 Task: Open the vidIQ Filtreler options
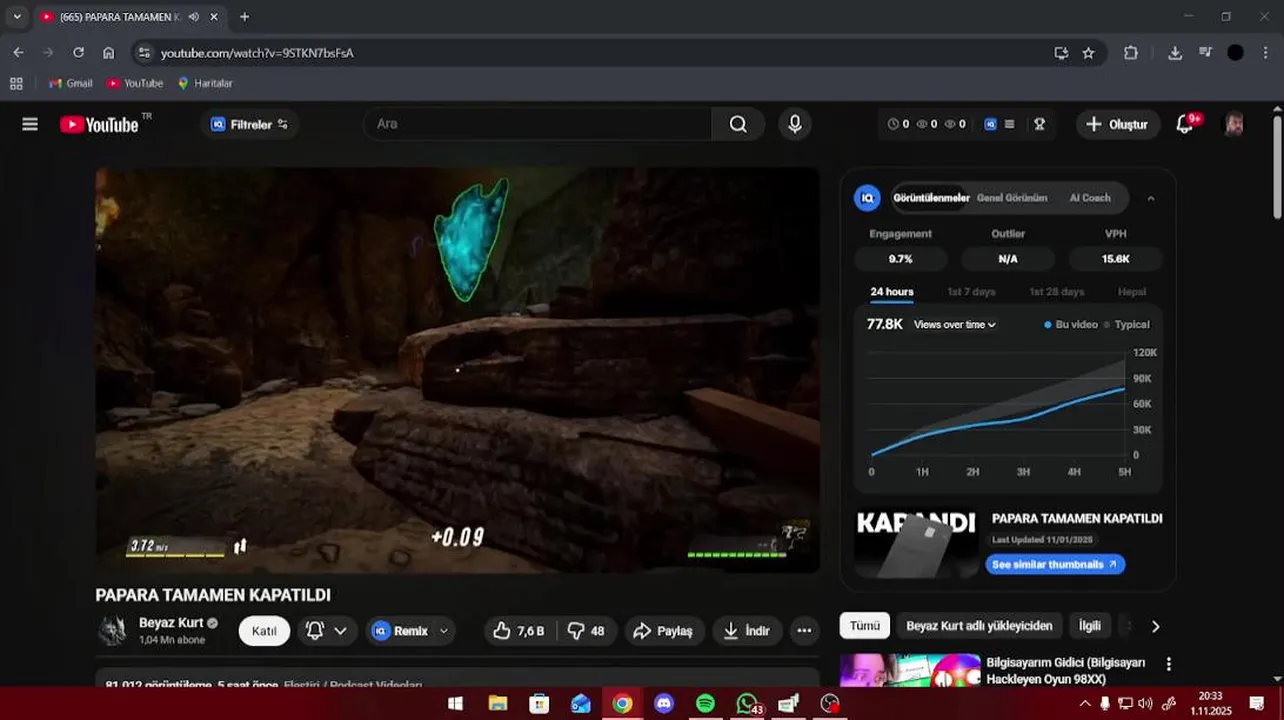tap(249, 124)
